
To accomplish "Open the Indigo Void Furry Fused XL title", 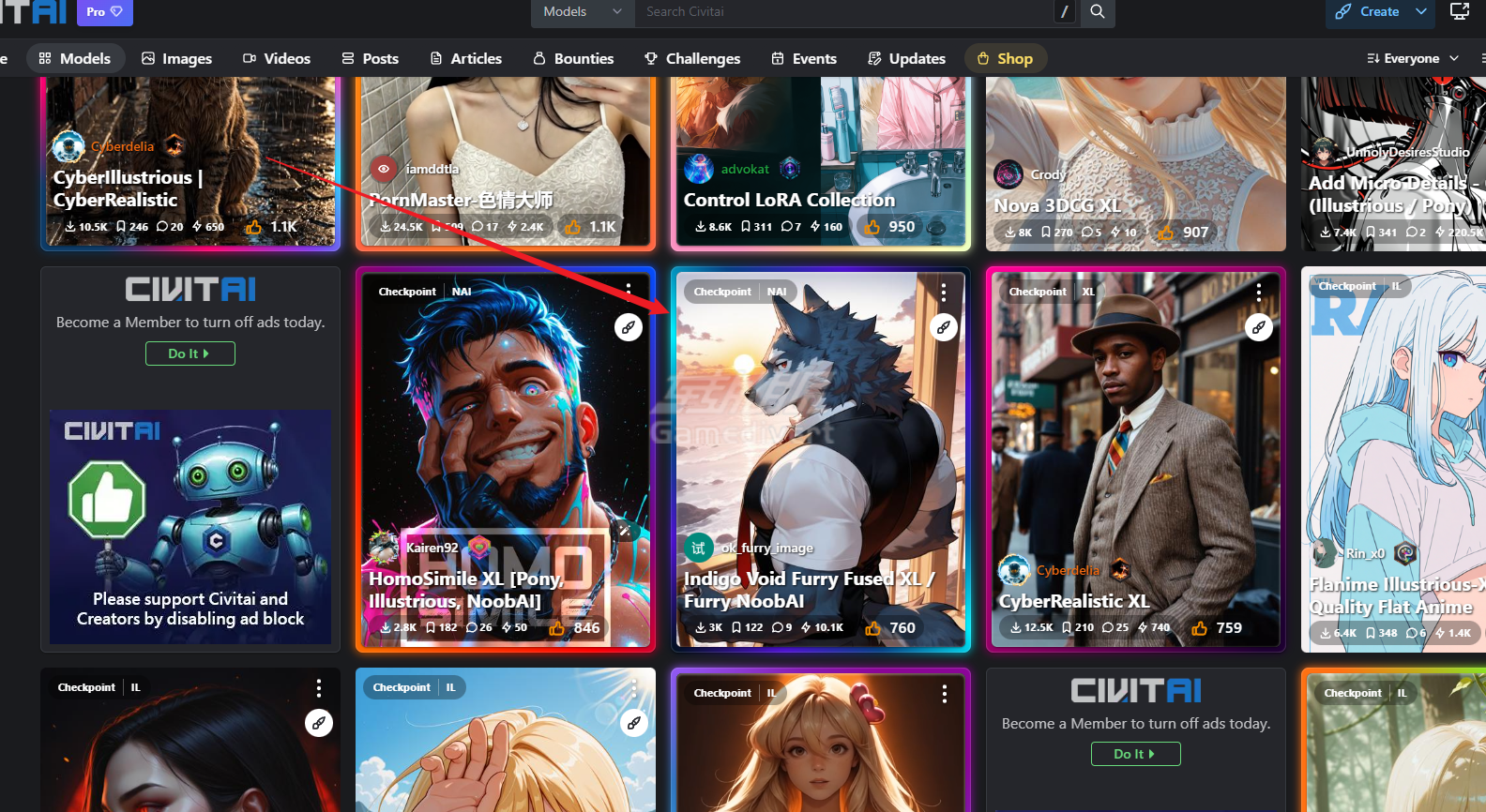I will point(809,590).
